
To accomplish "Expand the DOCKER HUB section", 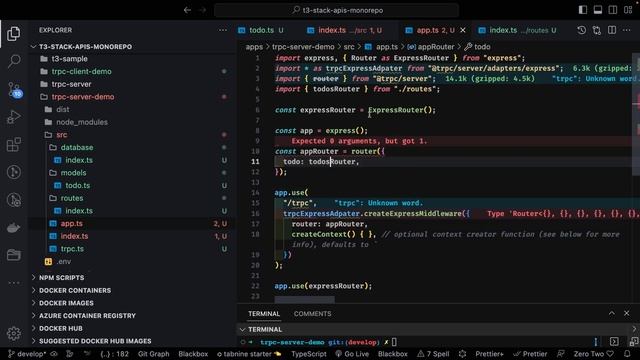I will click(60, 328).
